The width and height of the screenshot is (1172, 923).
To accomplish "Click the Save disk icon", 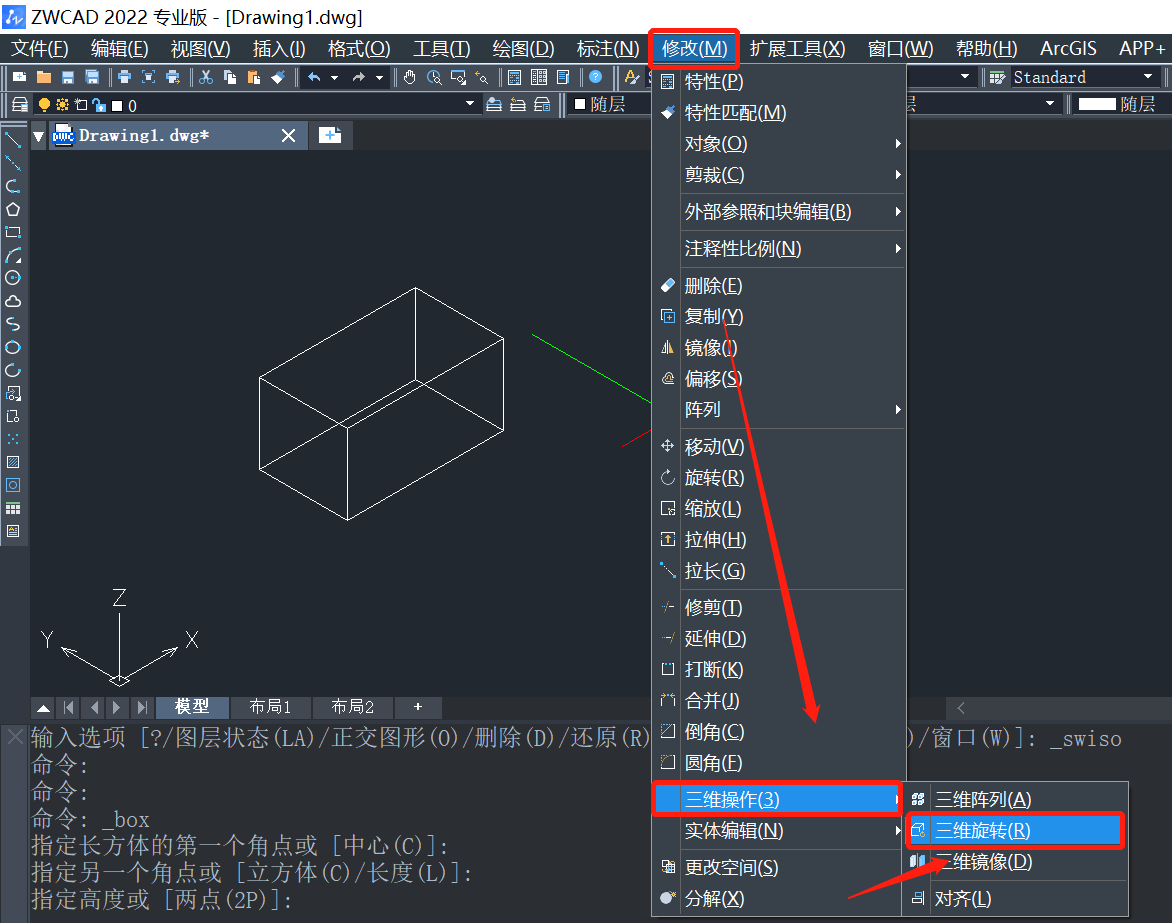I will (x=68, y=77).
